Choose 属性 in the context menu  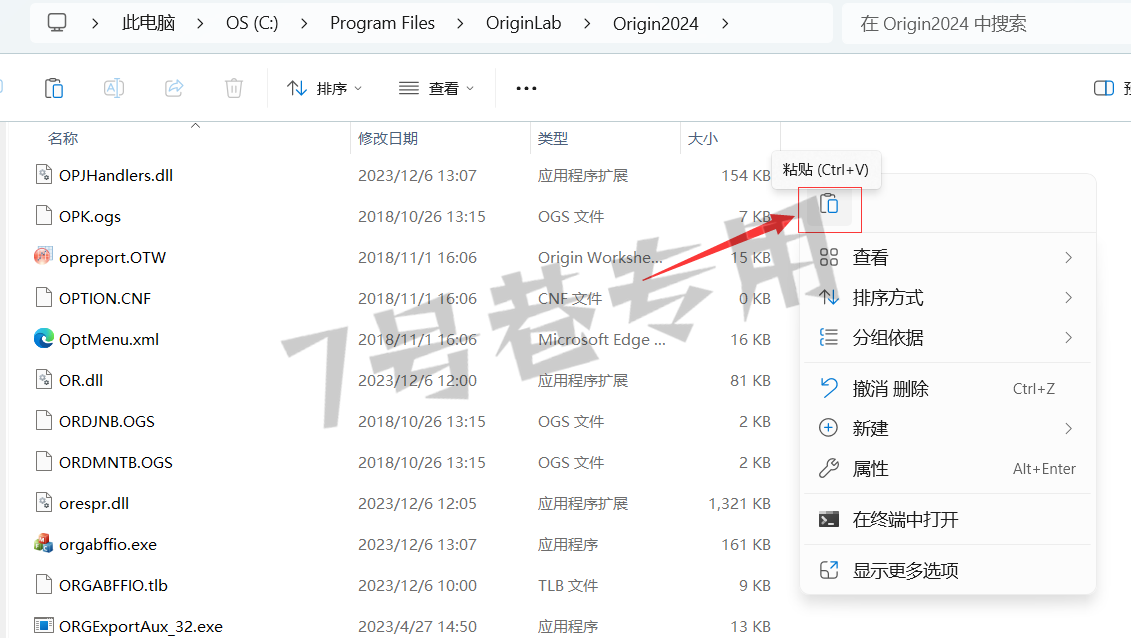pyautogui.click(x=948, y=469)
